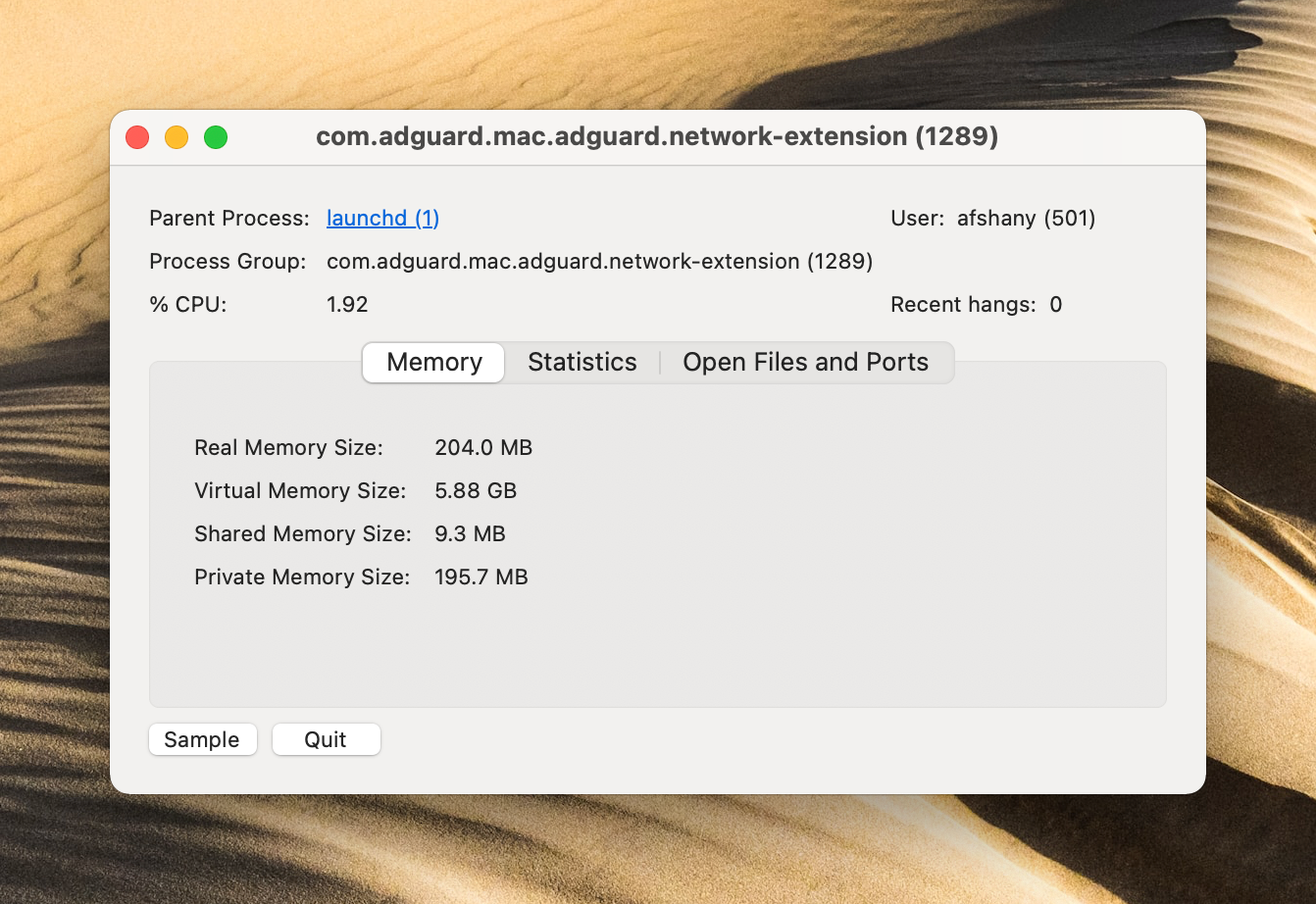Click the Sample button
This screenshot has width=1316, height=904.
point(202,739)
